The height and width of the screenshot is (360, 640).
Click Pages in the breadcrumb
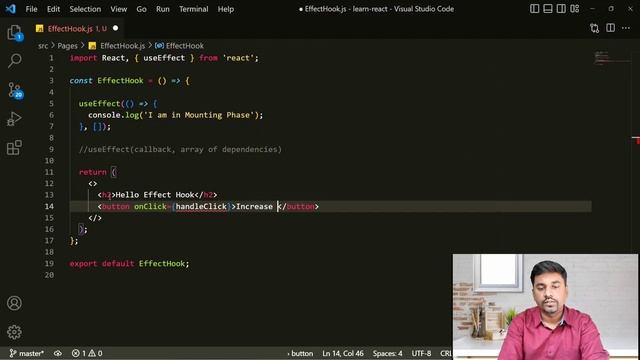pyautogui.click(x=67, y=46)
